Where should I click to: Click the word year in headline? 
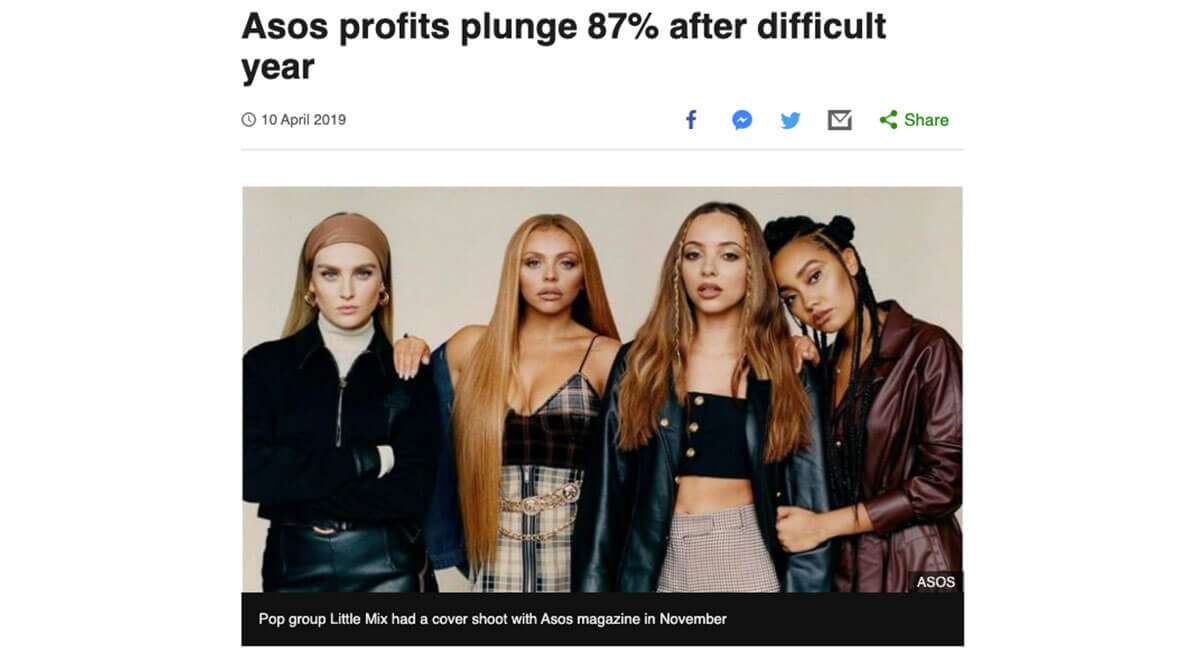point(278,68)
